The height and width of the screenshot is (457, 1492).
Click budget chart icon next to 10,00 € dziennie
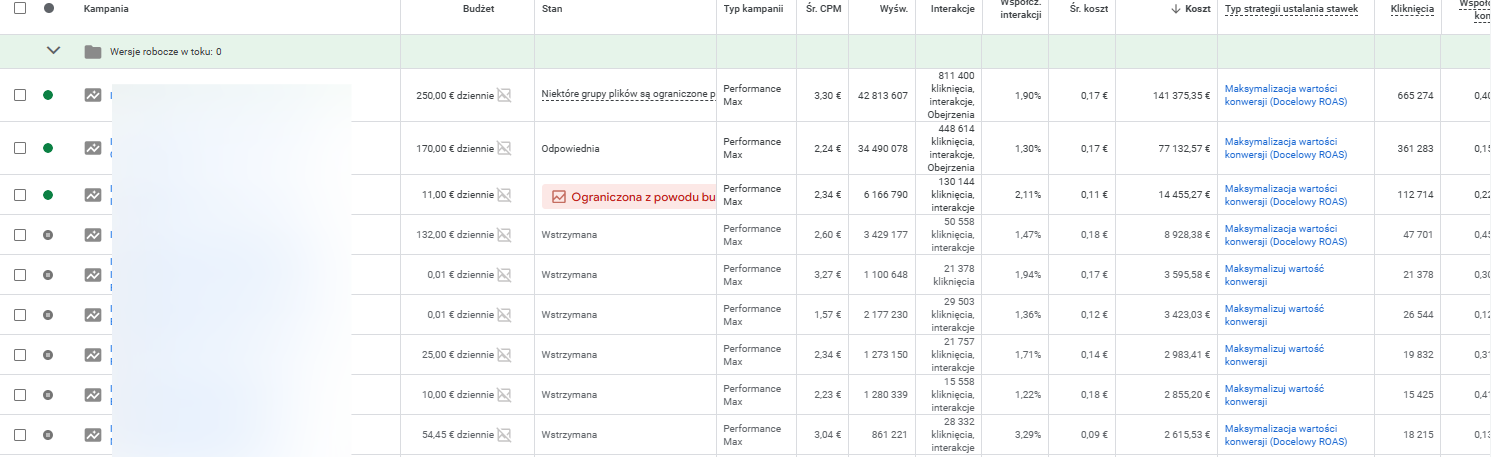pyautogui.click(x=505, y=395)
